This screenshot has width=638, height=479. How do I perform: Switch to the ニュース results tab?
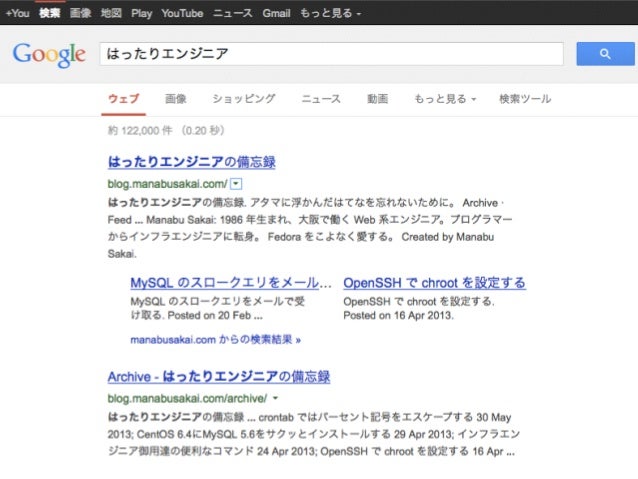321,99
